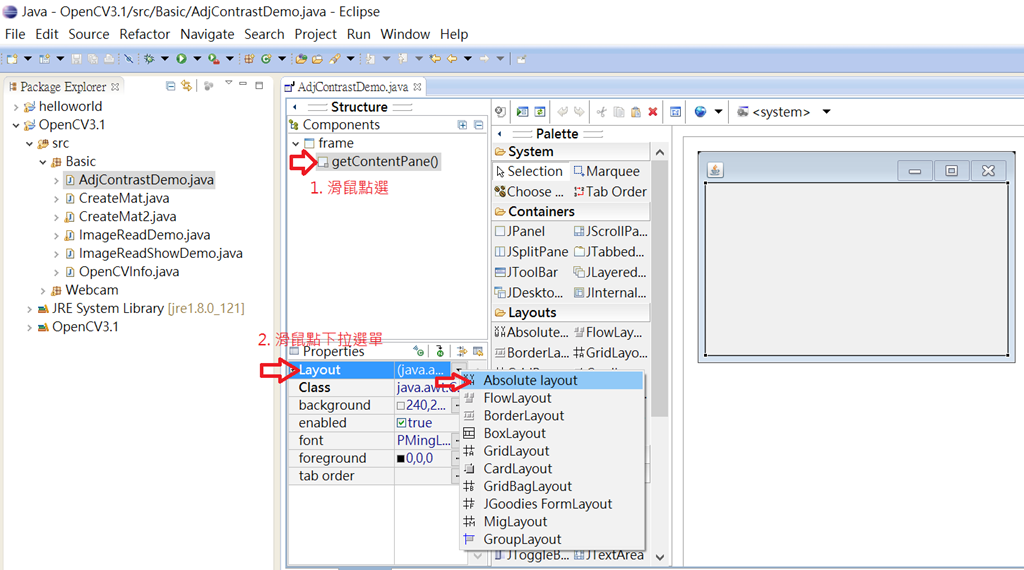Collapse the Basic package node
This screenshot has height=570, width=1024.
click(43, 162)
